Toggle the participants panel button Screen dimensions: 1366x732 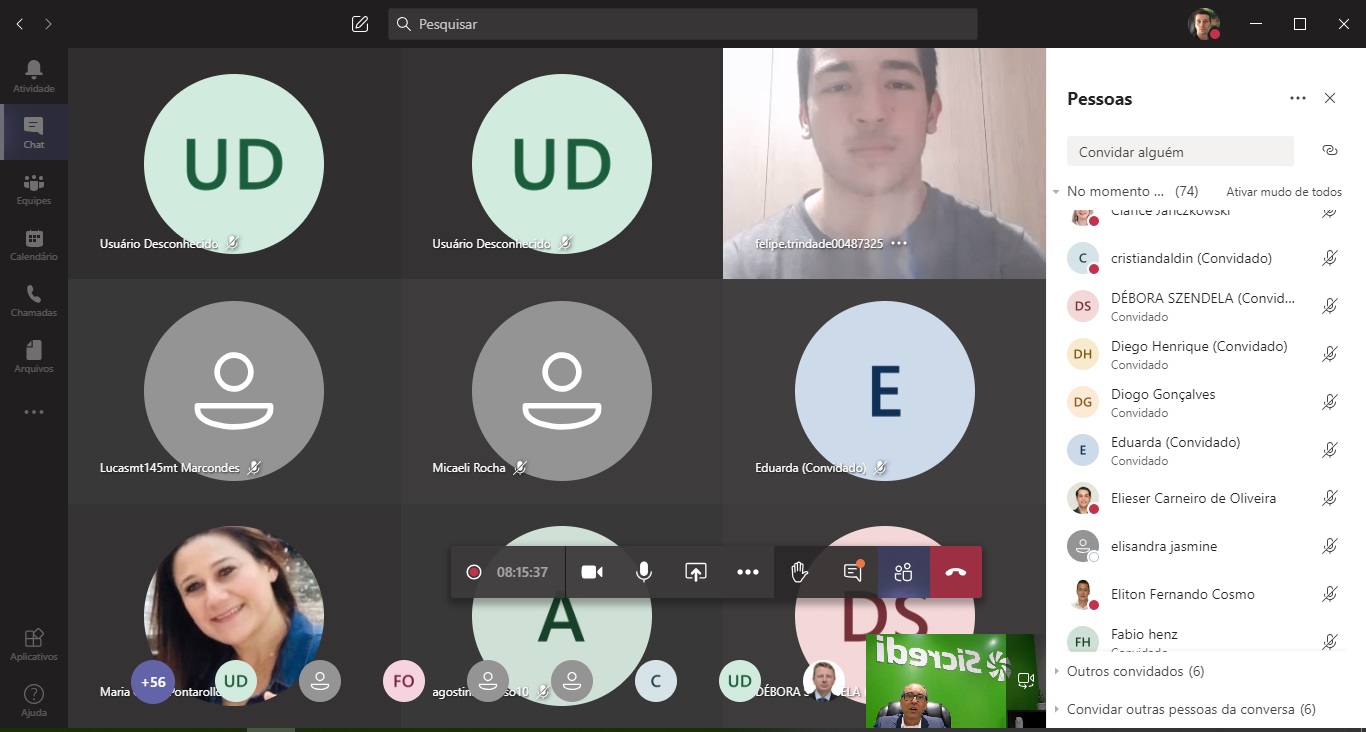click(x=904, y=572)
